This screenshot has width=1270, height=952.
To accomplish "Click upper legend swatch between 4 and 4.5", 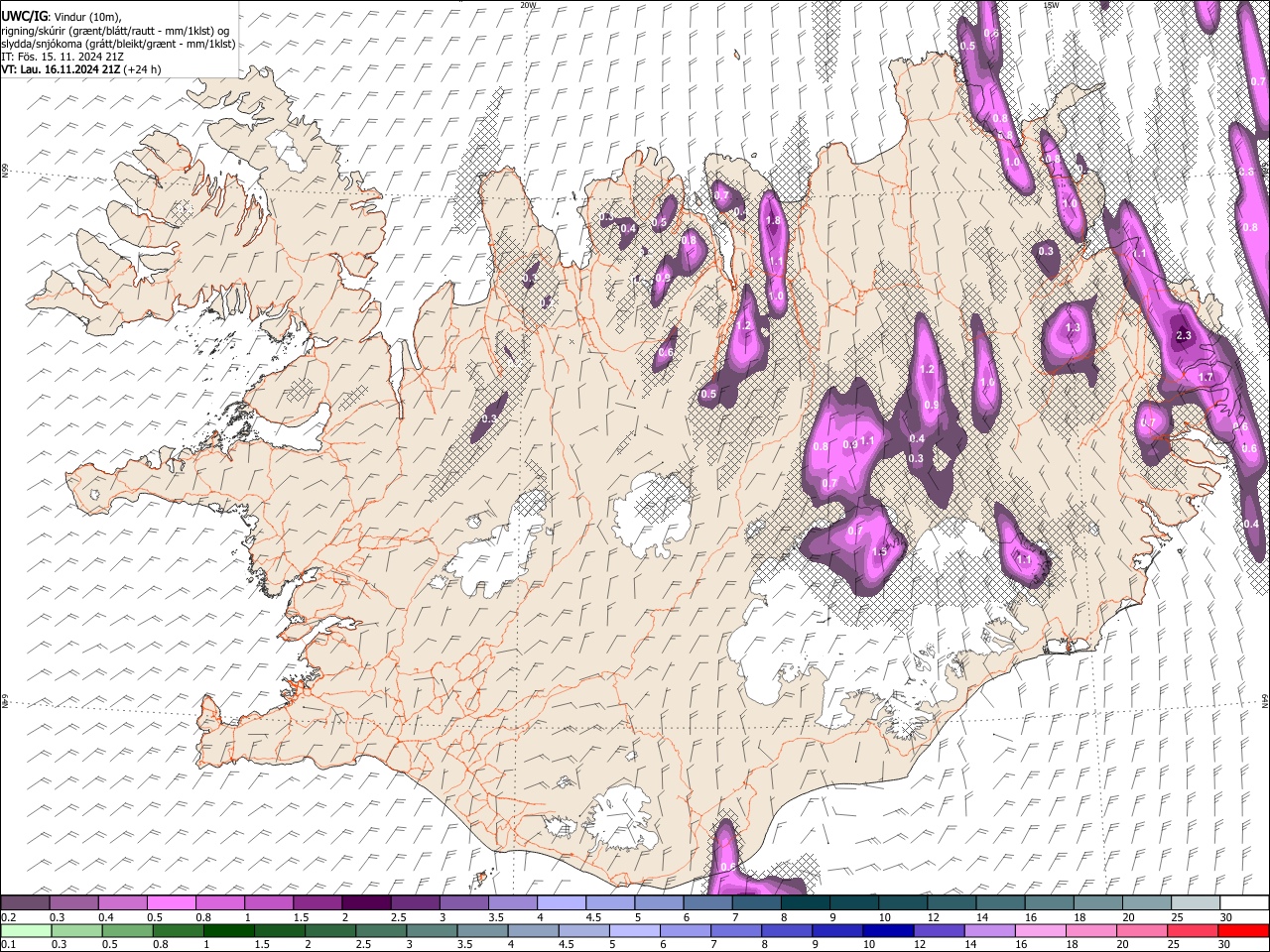I will (x=560, y=903).
